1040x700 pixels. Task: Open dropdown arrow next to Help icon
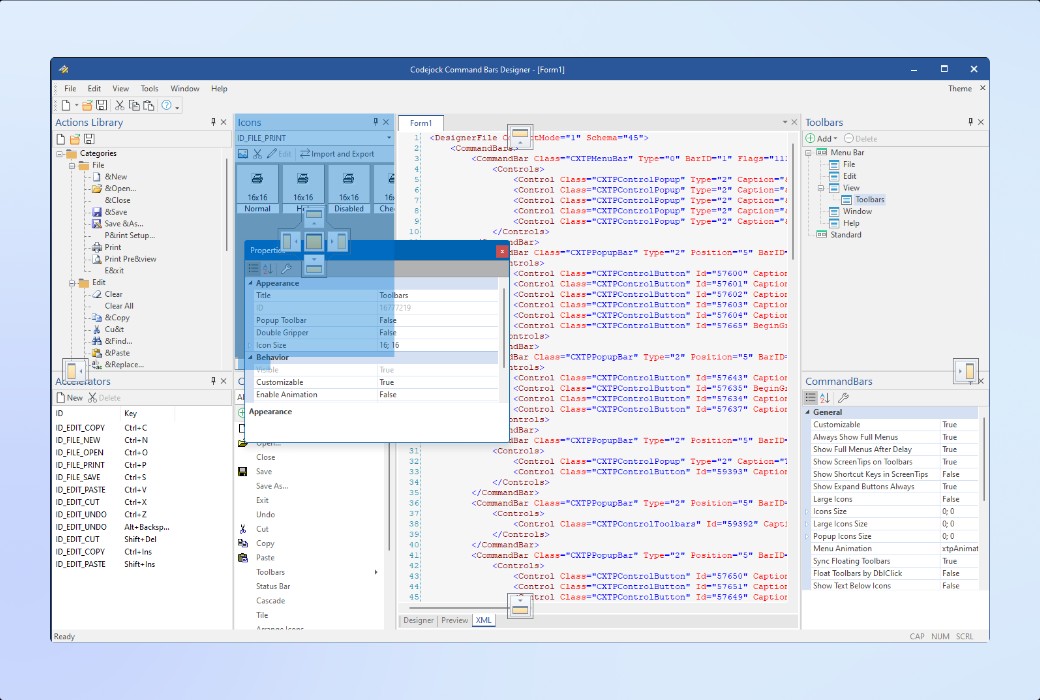(177, 106)
